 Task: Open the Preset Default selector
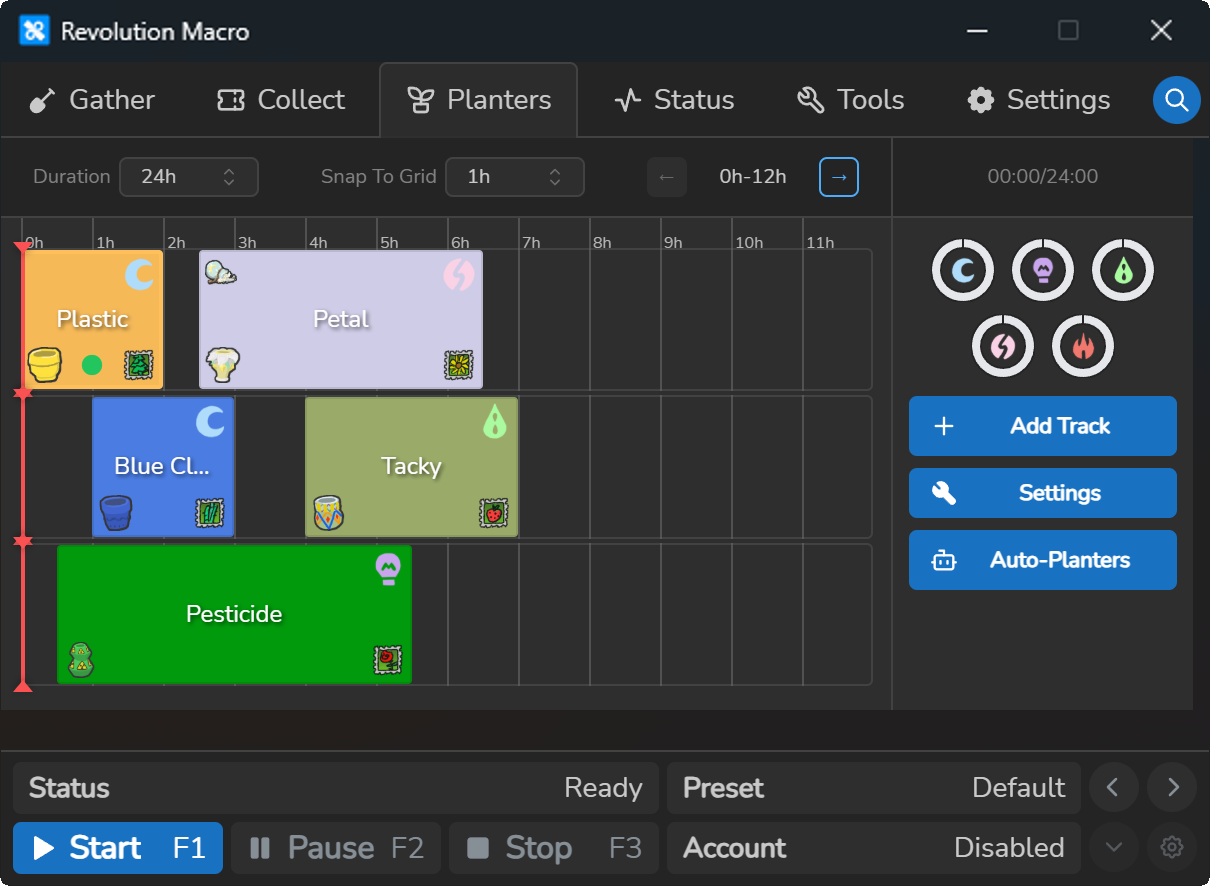[874, 788]
